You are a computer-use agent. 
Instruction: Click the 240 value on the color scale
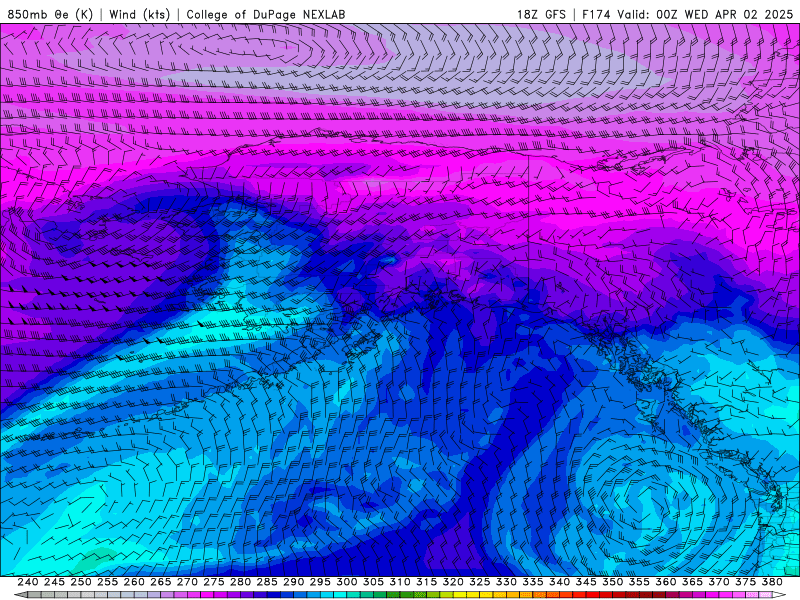pos(28,582)
